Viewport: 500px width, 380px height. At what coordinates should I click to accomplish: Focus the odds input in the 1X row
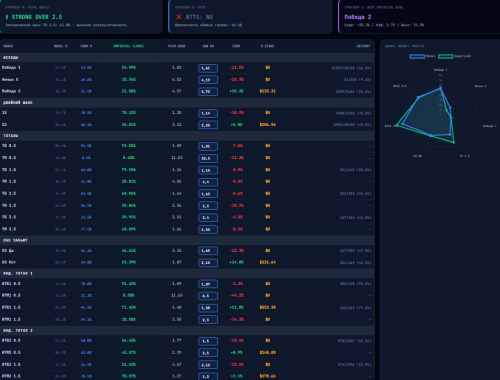[x=208, y=113]
